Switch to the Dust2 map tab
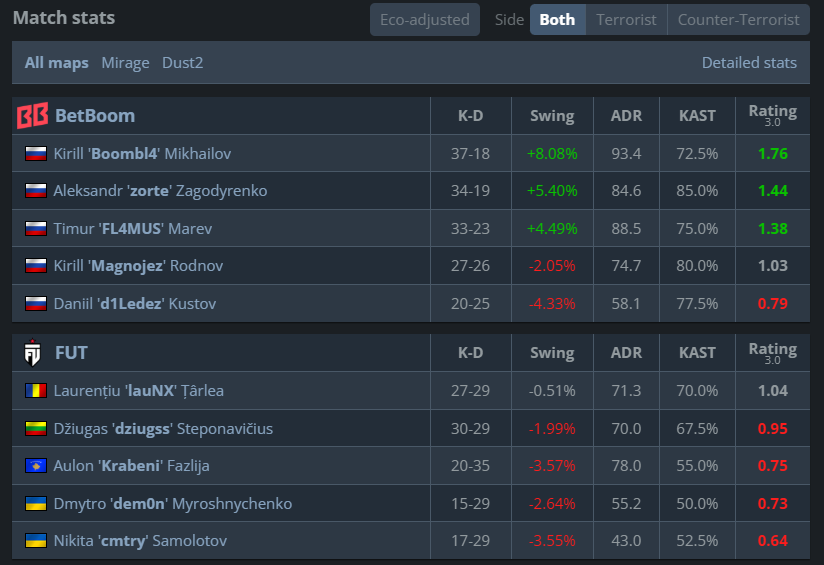 tap(182, 63)
